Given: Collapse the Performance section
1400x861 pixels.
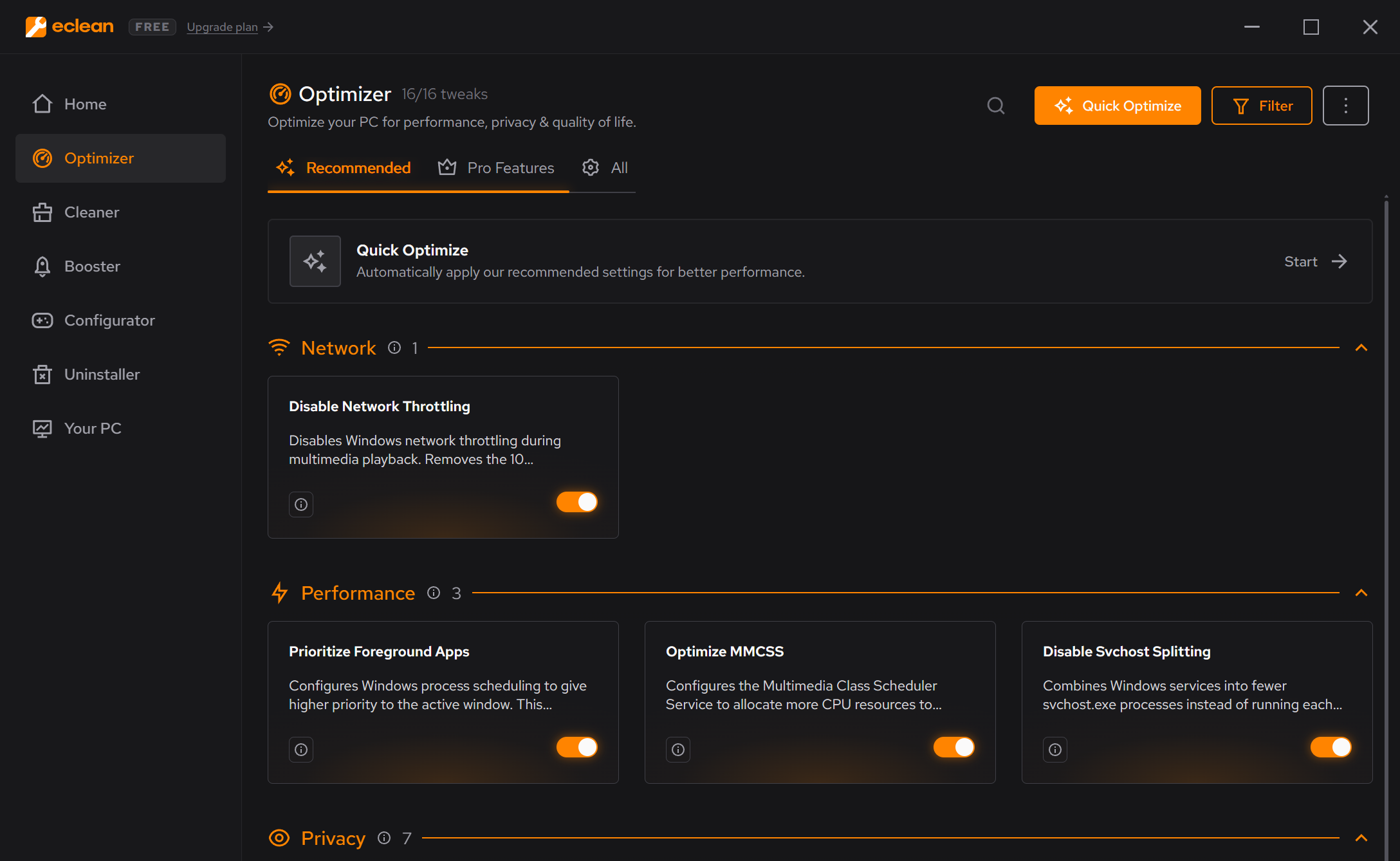Looking at the screenshot, I should pos(1361,593).
